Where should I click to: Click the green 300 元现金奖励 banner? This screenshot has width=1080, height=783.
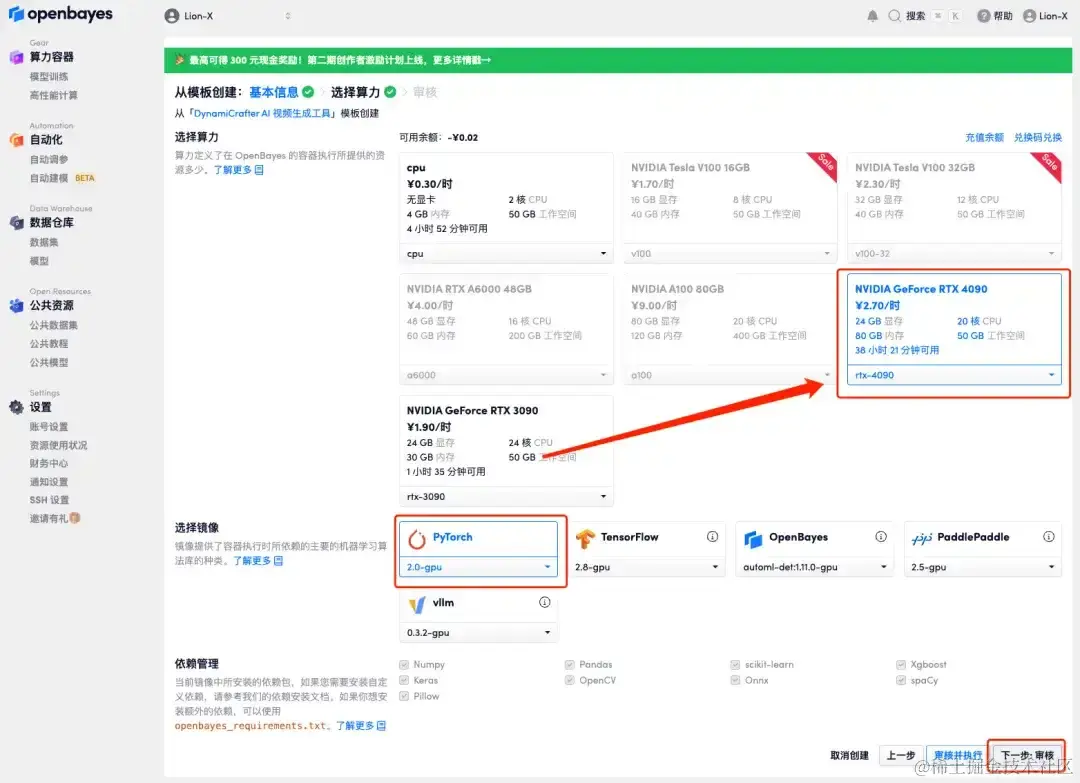click(x=618, y=60)
